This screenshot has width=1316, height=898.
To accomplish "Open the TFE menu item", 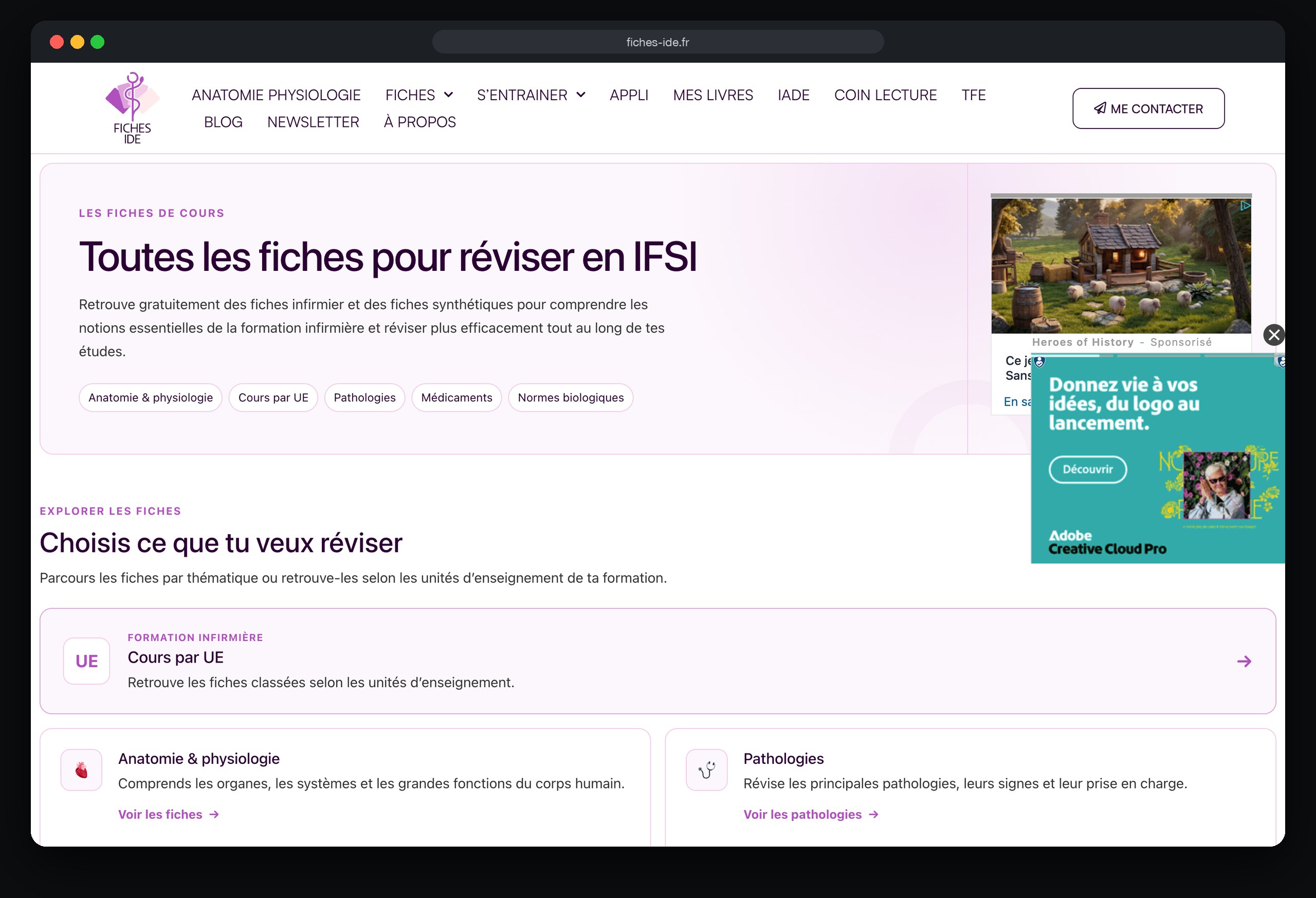I will coord(974,95).
